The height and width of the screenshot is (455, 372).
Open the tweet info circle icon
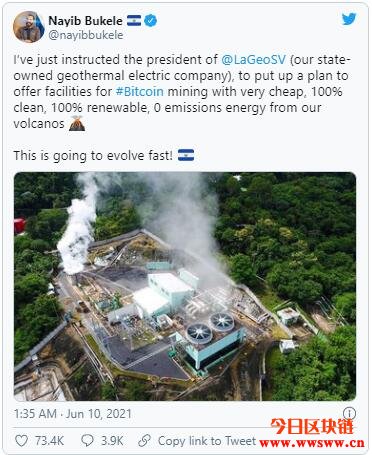(x=349, y=413)
